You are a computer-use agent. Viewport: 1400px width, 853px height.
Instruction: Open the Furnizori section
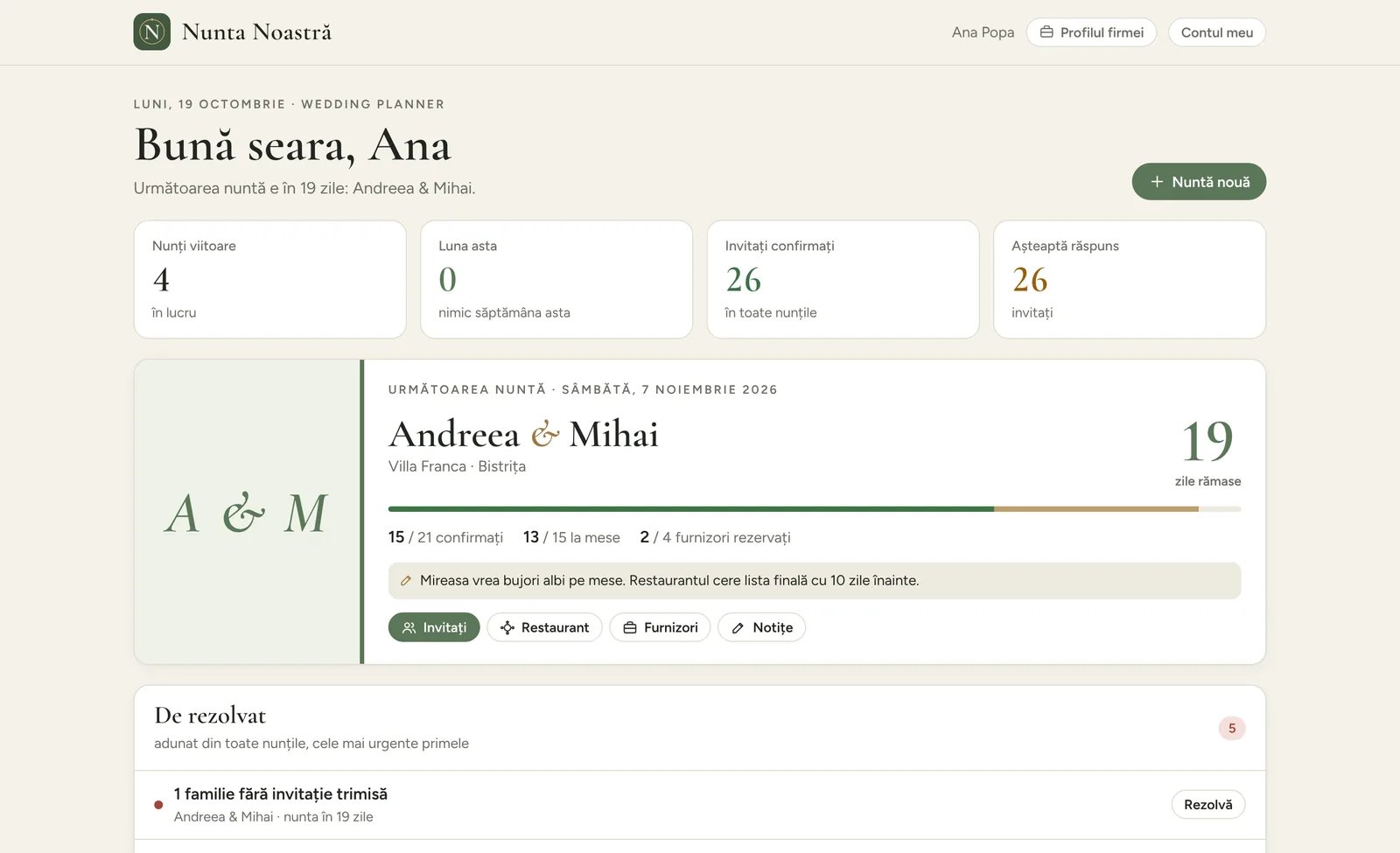coord(660,627)
